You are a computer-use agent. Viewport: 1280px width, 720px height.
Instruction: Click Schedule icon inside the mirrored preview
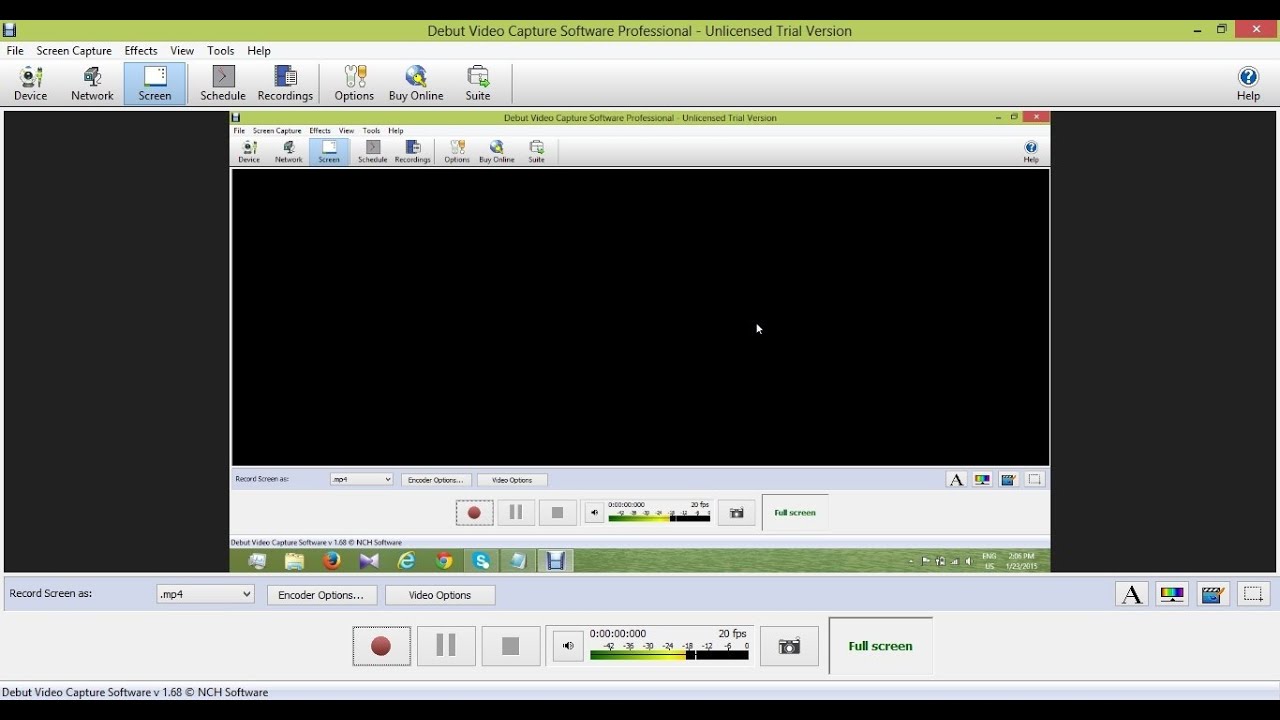coord(372,152)
